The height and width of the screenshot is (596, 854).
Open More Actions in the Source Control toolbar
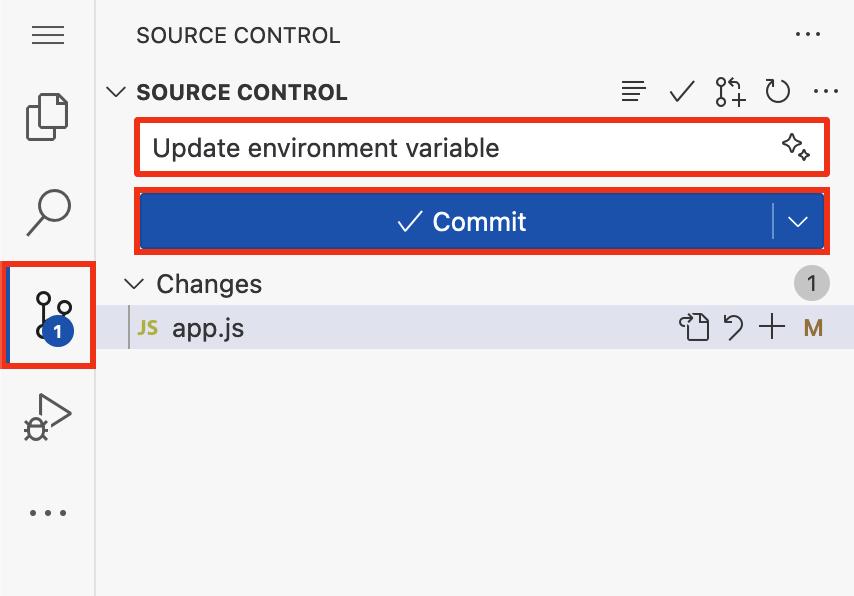(x=826, y=91)
